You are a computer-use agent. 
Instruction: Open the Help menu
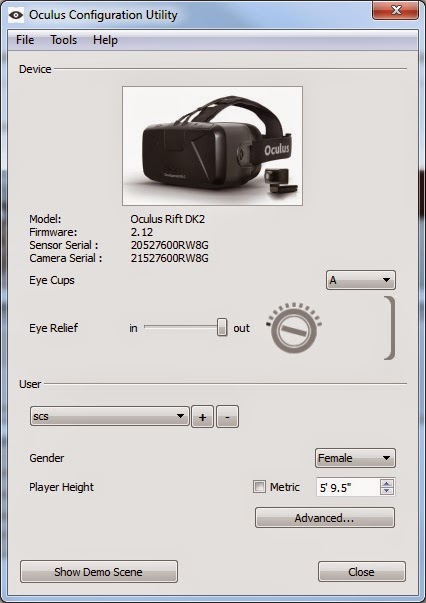(x=105, y=40)
